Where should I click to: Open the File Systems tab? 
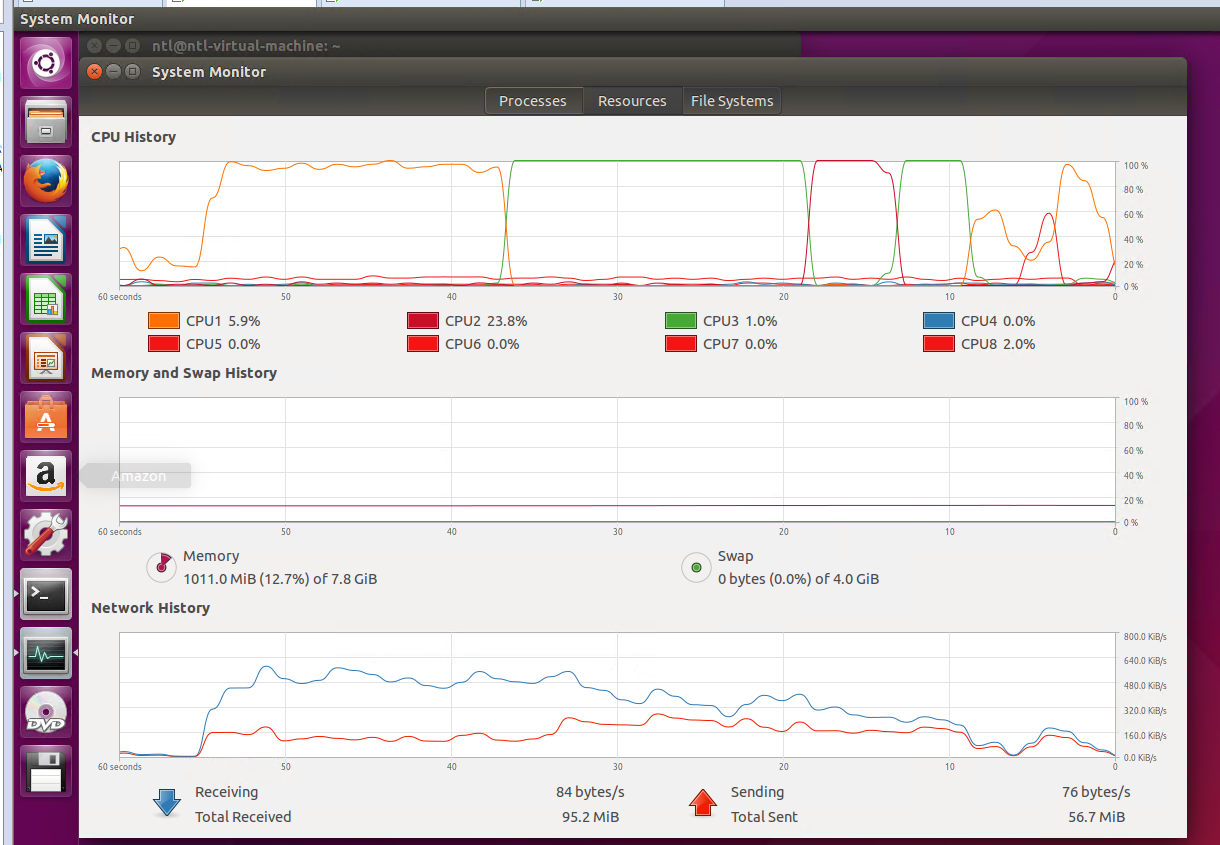pyautogui.click(x=732, y=101)
